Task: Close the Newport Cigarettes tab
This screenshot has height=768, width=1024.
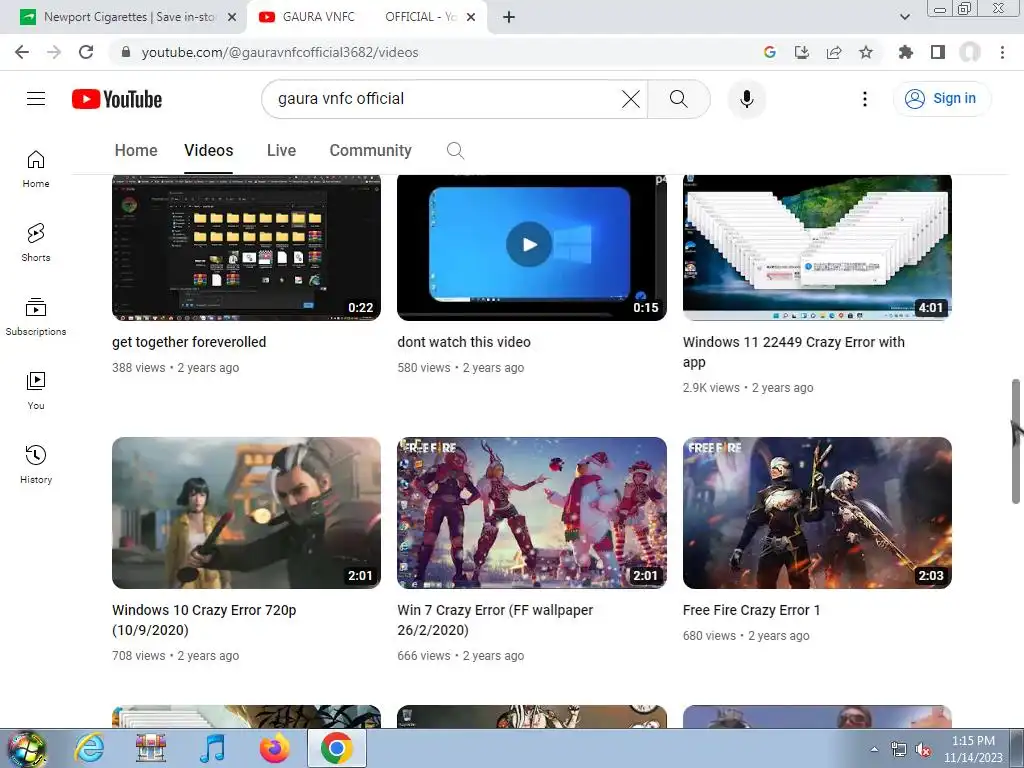Action: pos(232,18)
